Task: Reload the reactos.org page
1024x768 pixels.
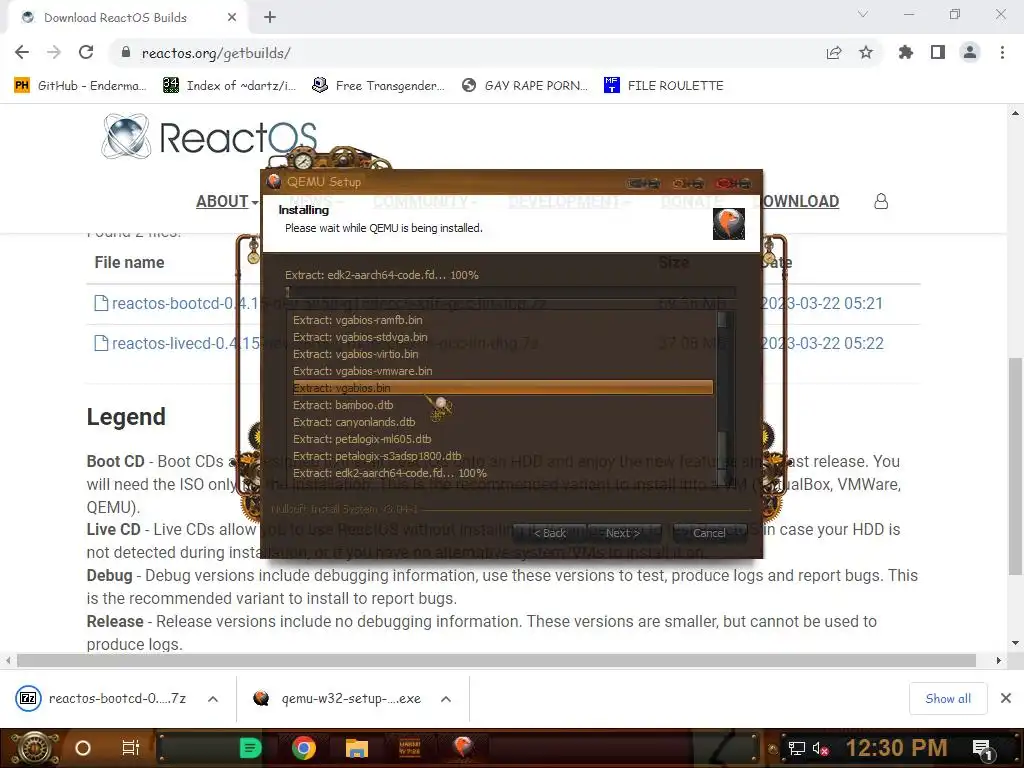Action: (x=86, y=52)
